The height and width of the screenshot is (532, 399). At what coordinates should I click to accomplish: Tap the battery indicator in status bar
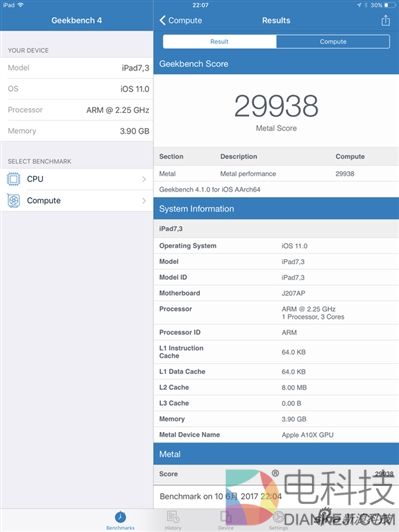pyautogui.click(x=390, y=5)
